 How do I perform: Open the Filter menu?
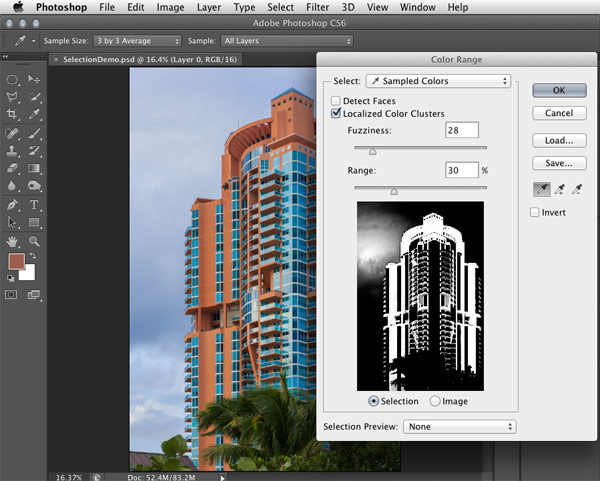(x=318, y=7)
